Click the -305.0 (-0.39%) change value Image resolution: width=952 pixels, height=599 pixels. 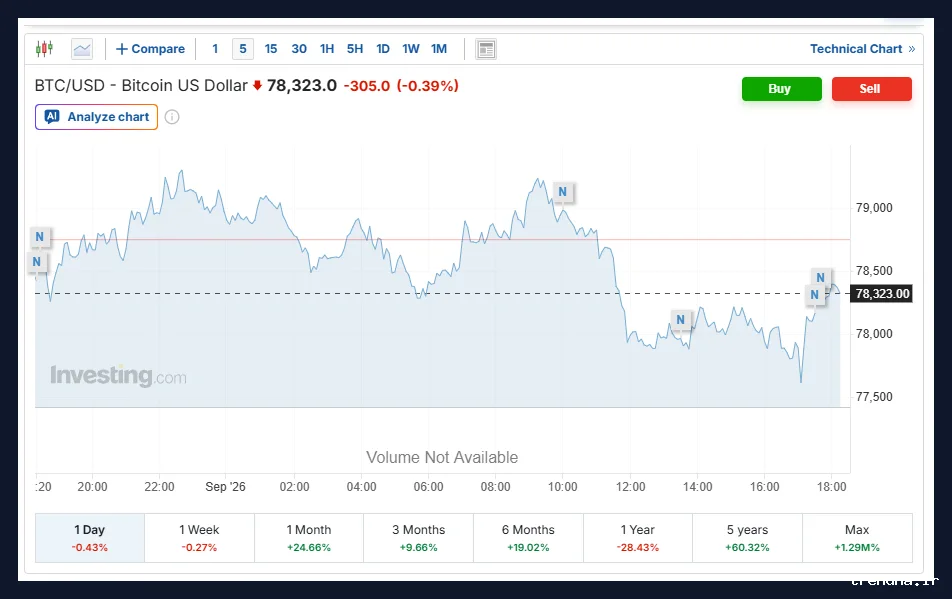(401, 86)
